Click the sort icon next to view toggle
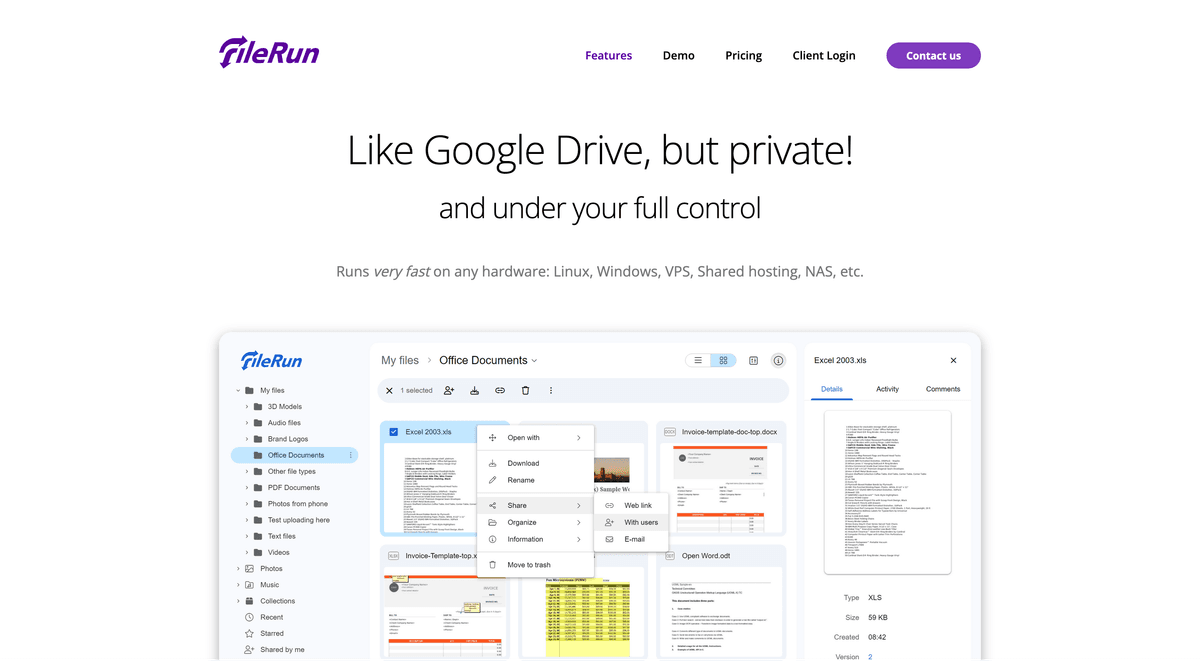Image resolution: width=1200 pixels, height=661 pixels. (x=754, y=361)
